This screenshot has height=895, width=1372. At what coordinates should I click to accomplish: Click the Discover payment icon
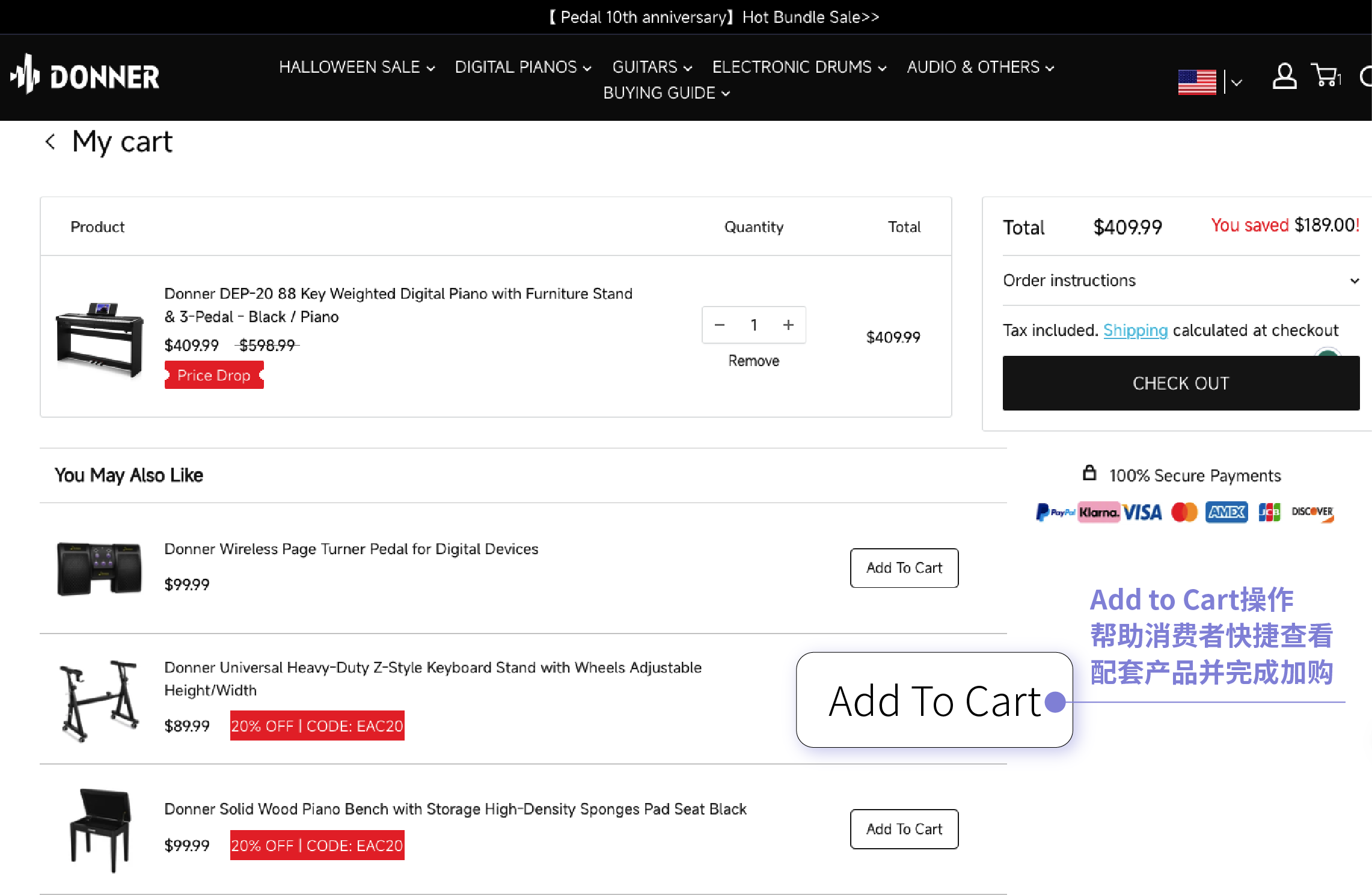point(1312,512)
